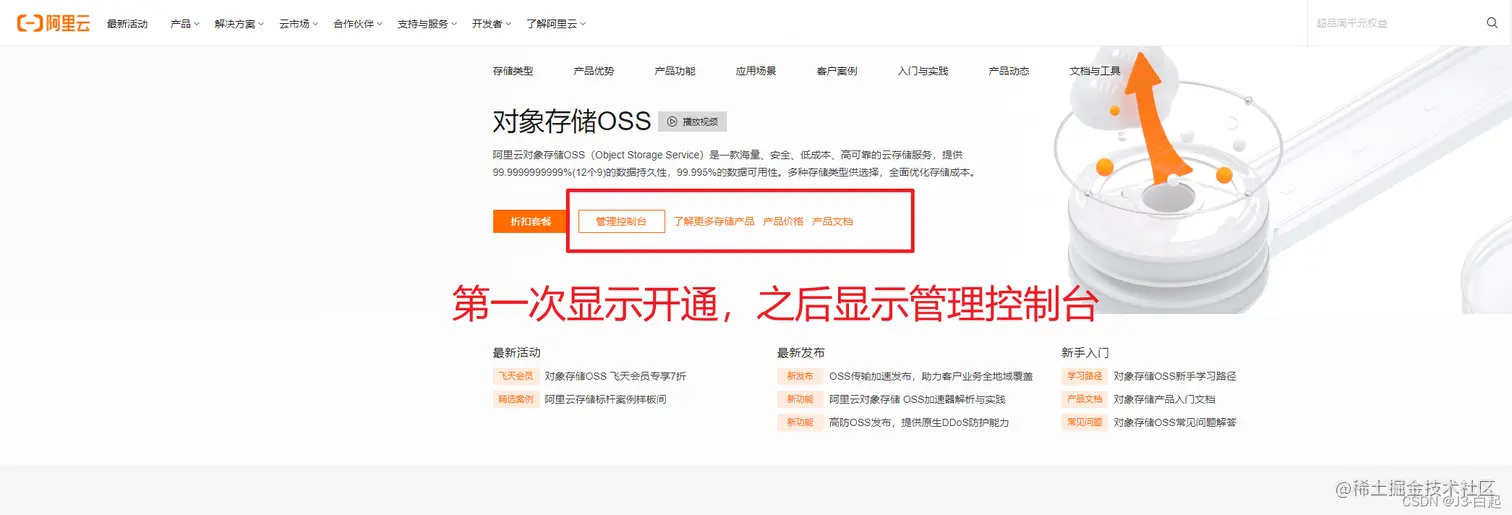Click the 新手入门 section heading
Screen dimensions: 1512x515
tap(1085, 353)
